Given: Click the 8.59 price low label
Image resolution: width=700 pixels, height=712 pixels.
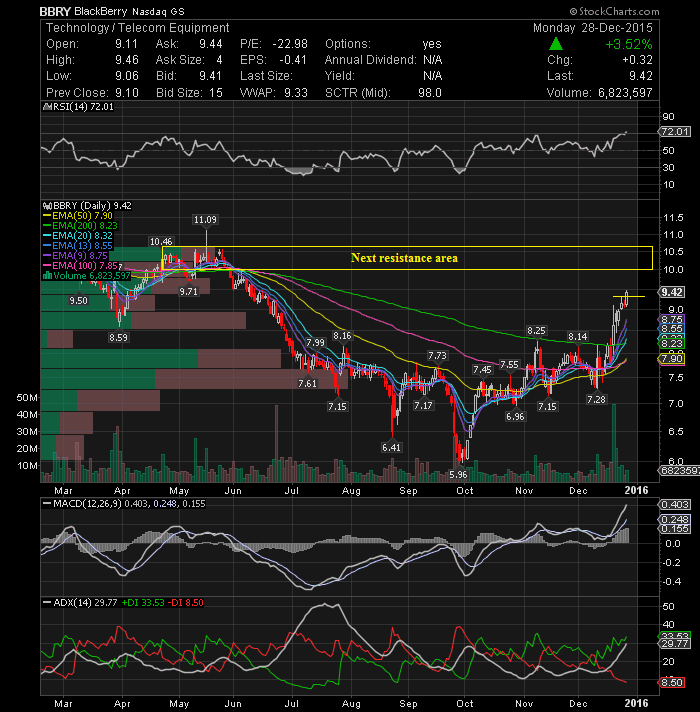Looking at the screenshot, I should click(x=118, y=337).
